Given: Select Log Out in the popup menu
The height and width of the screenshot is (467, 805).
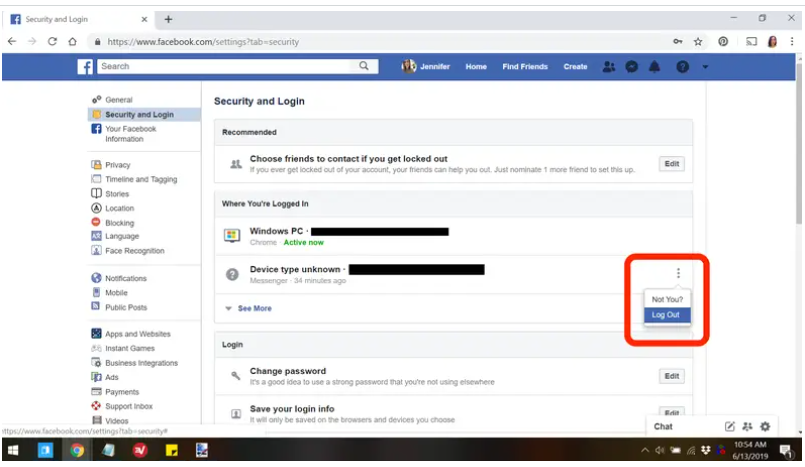Looking at the screenshot, I should [667, 315].
